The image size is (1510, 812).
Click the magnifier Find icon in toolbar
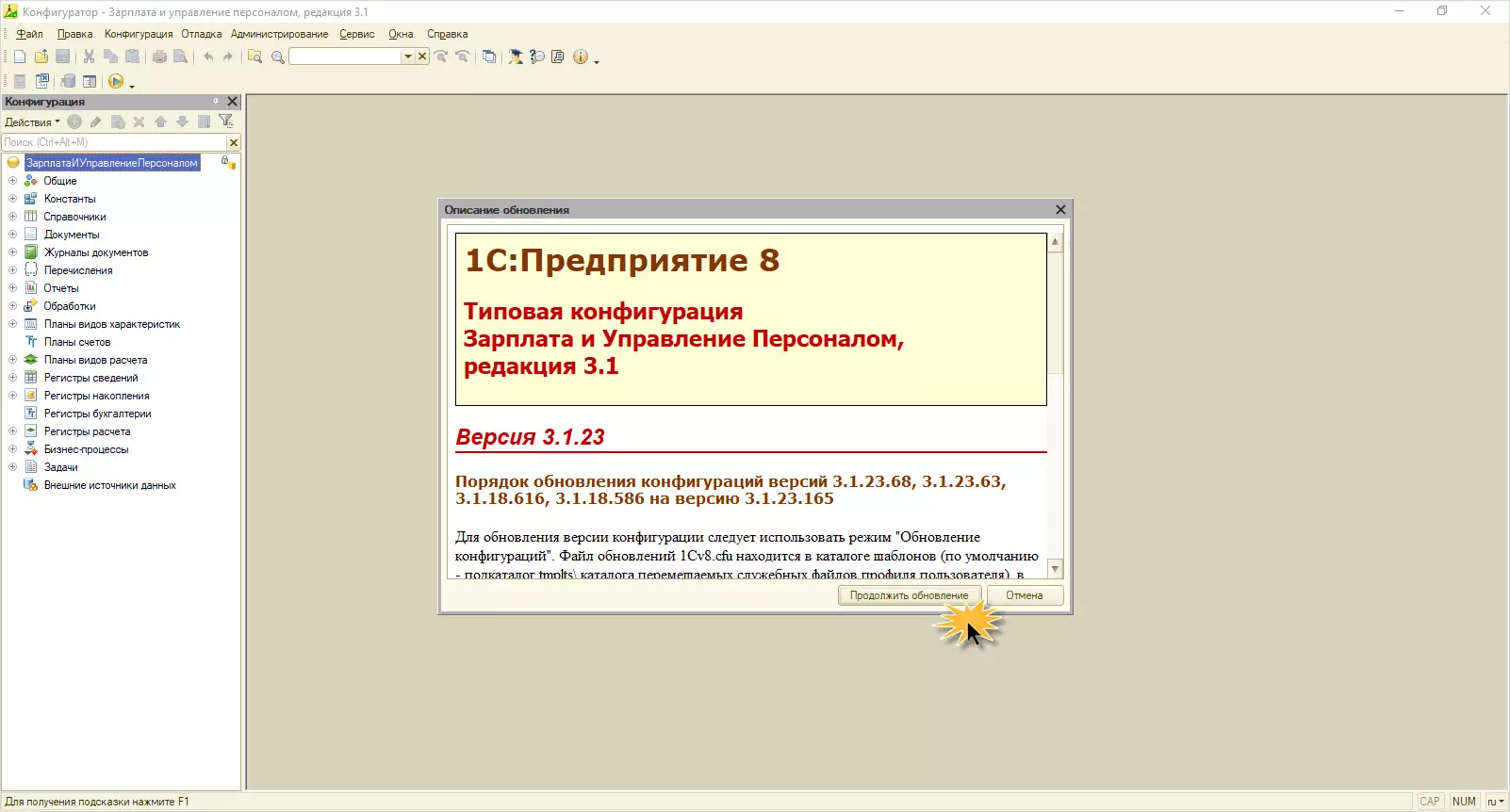point(277,57)
